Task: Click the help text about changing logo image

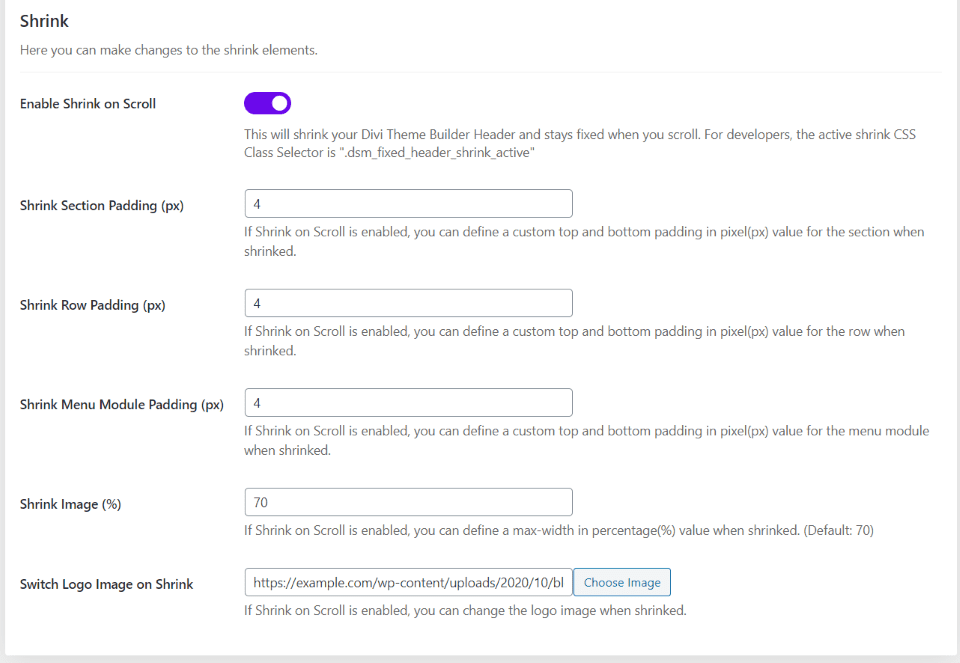Action: (x=465, y=610)
